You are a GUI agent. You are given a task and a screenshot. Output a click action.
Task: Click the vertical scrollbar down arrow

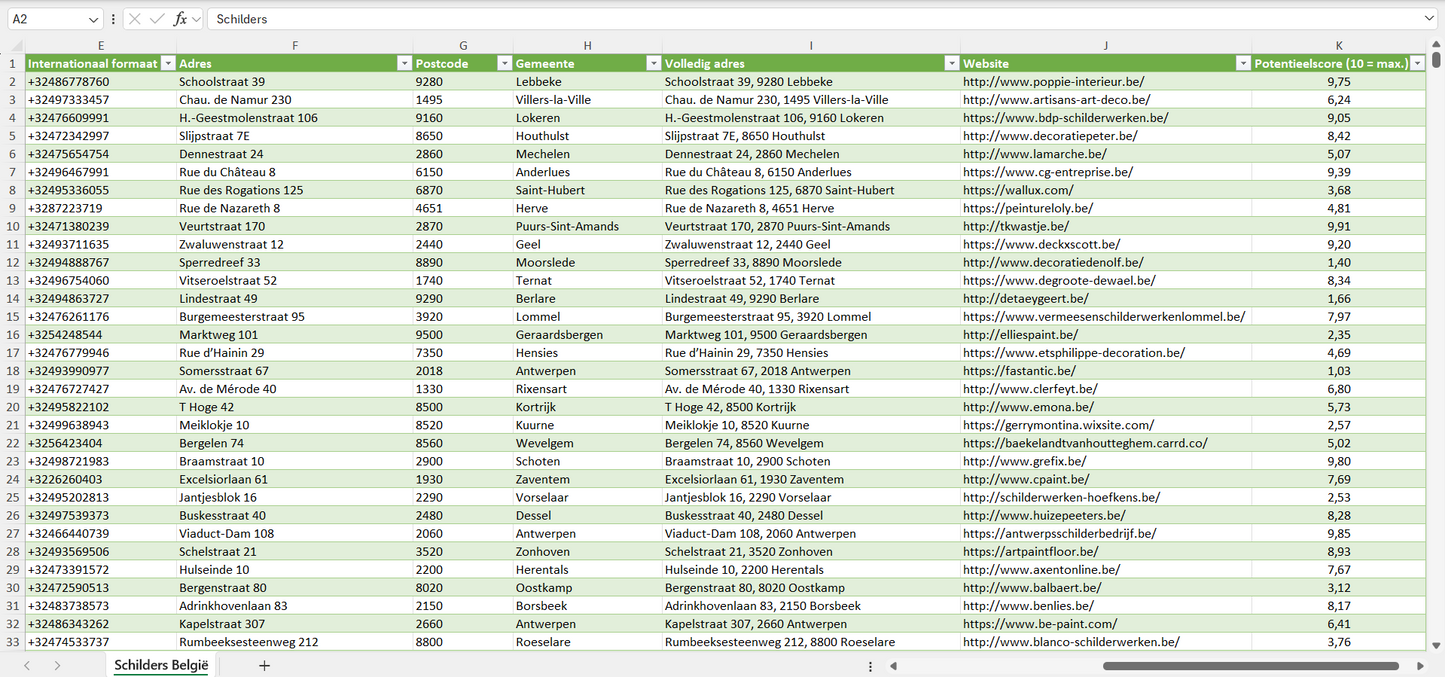point(1437,646)
